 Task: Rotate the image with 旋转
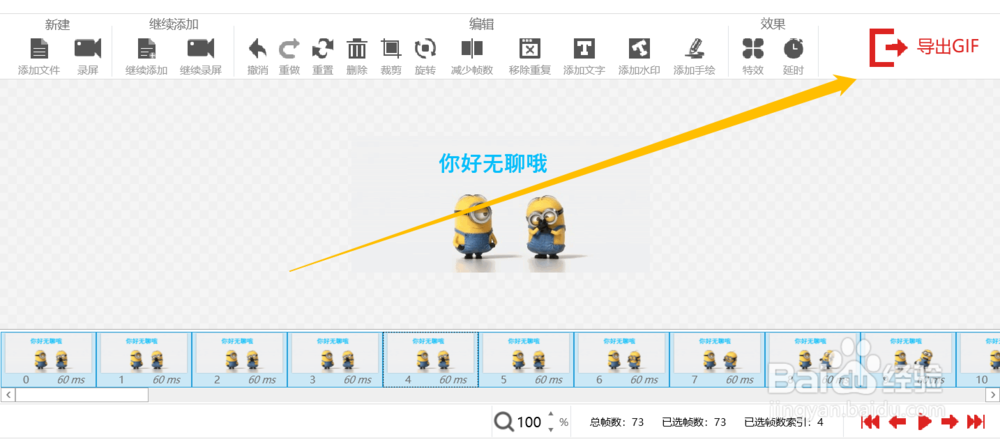click(x=425, y=48)
